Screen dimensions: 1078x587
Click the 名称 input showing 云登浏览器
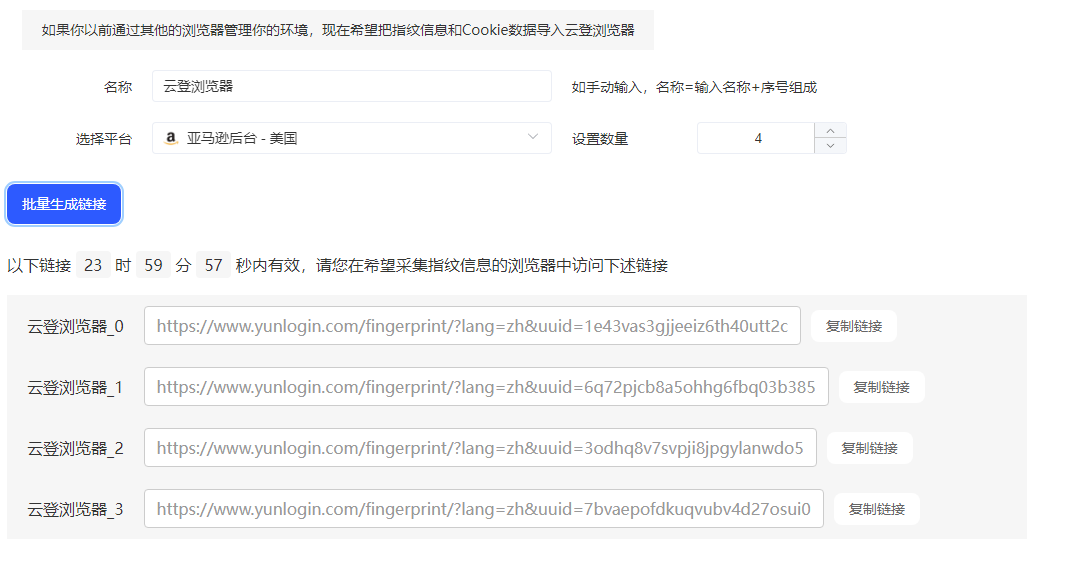351,86
